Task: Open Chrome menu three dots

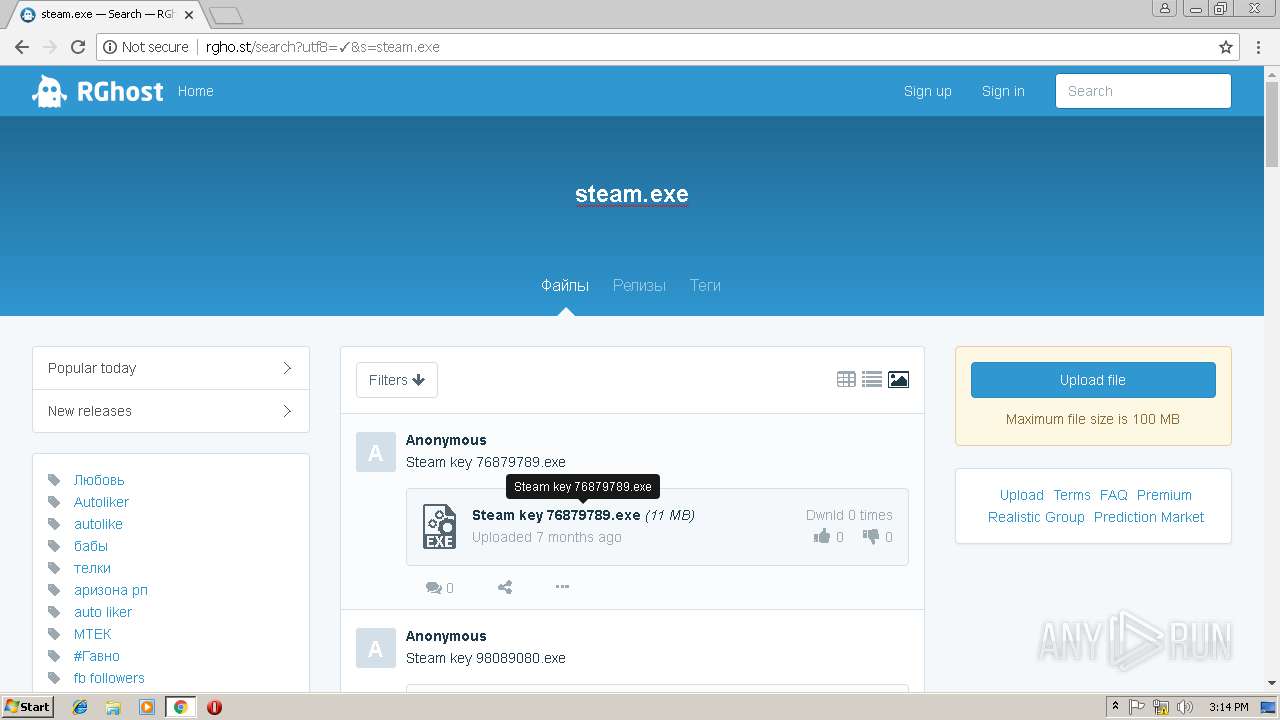Action: (x=1258, y=47)
